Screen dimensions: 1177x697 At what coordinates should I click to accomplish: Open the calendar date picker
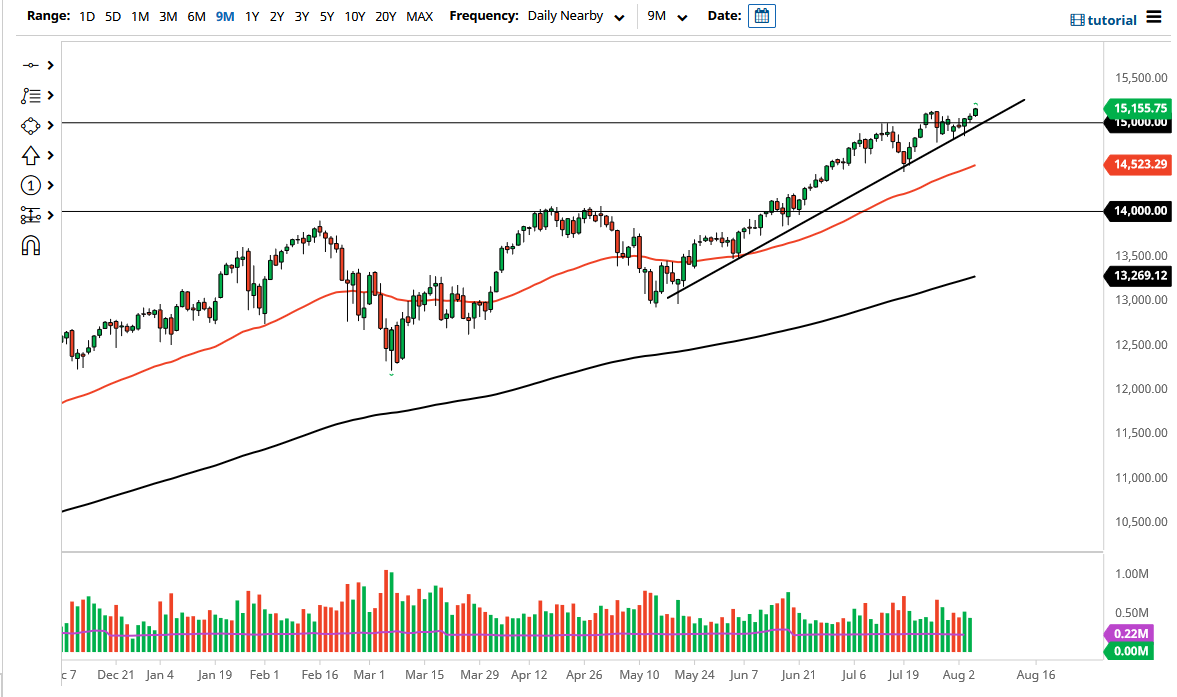[761, 15]
